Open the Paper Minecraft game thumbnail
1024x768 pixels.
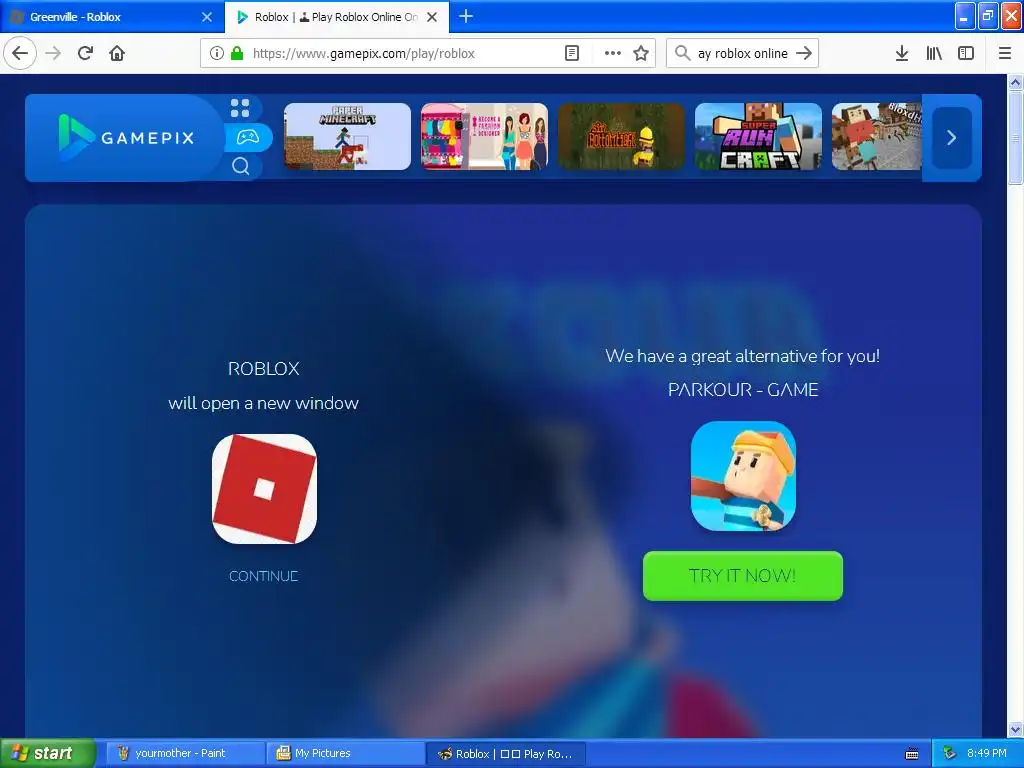347,136
